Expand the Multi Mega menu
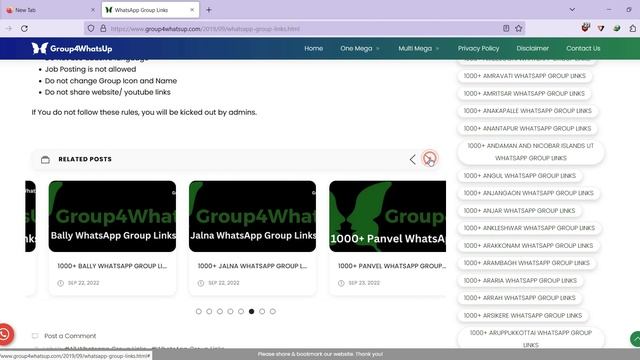Viewport: 640px width, 360px height. pos(418,49)
